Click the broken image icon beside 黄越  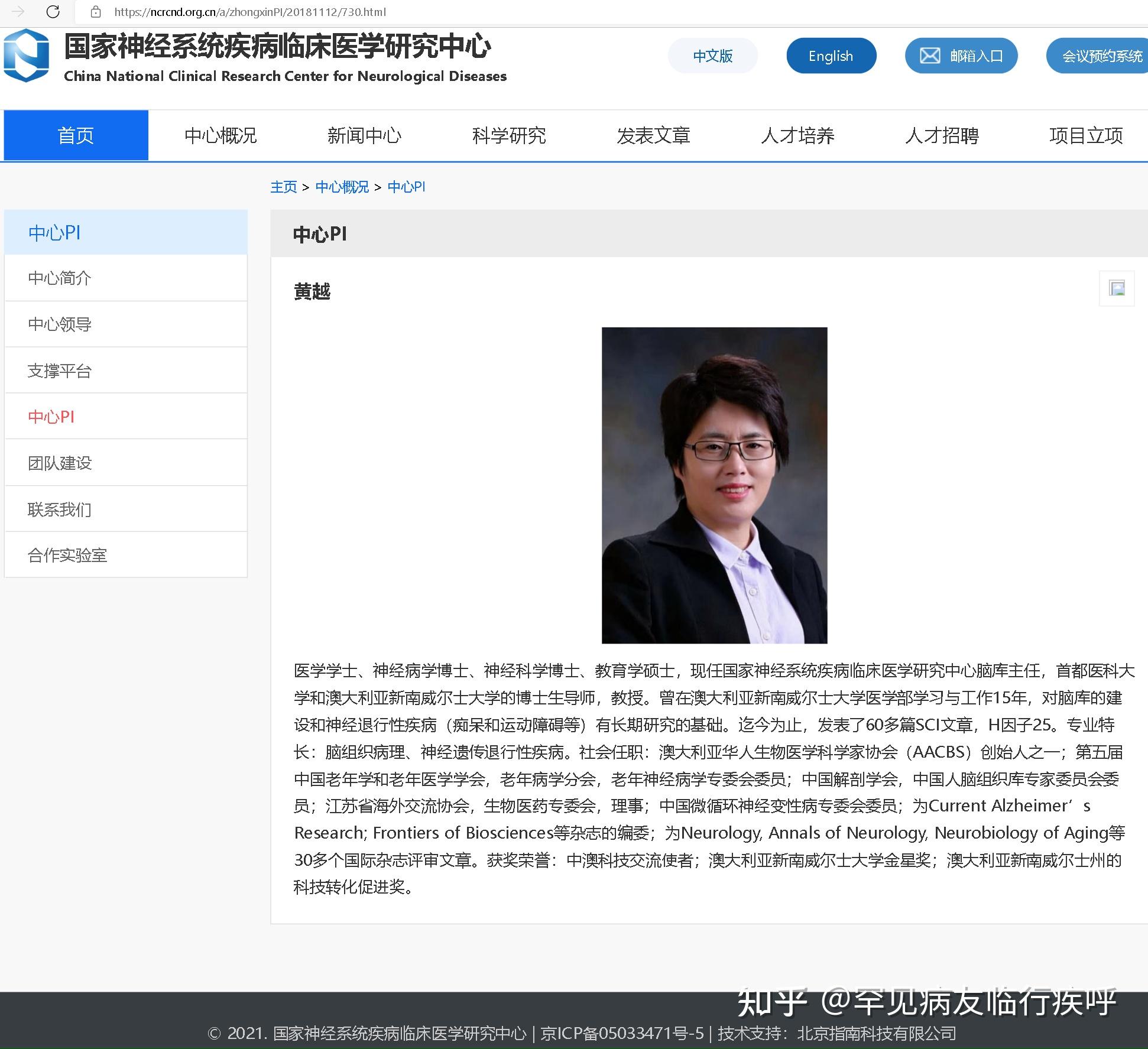pos(1117,288)
